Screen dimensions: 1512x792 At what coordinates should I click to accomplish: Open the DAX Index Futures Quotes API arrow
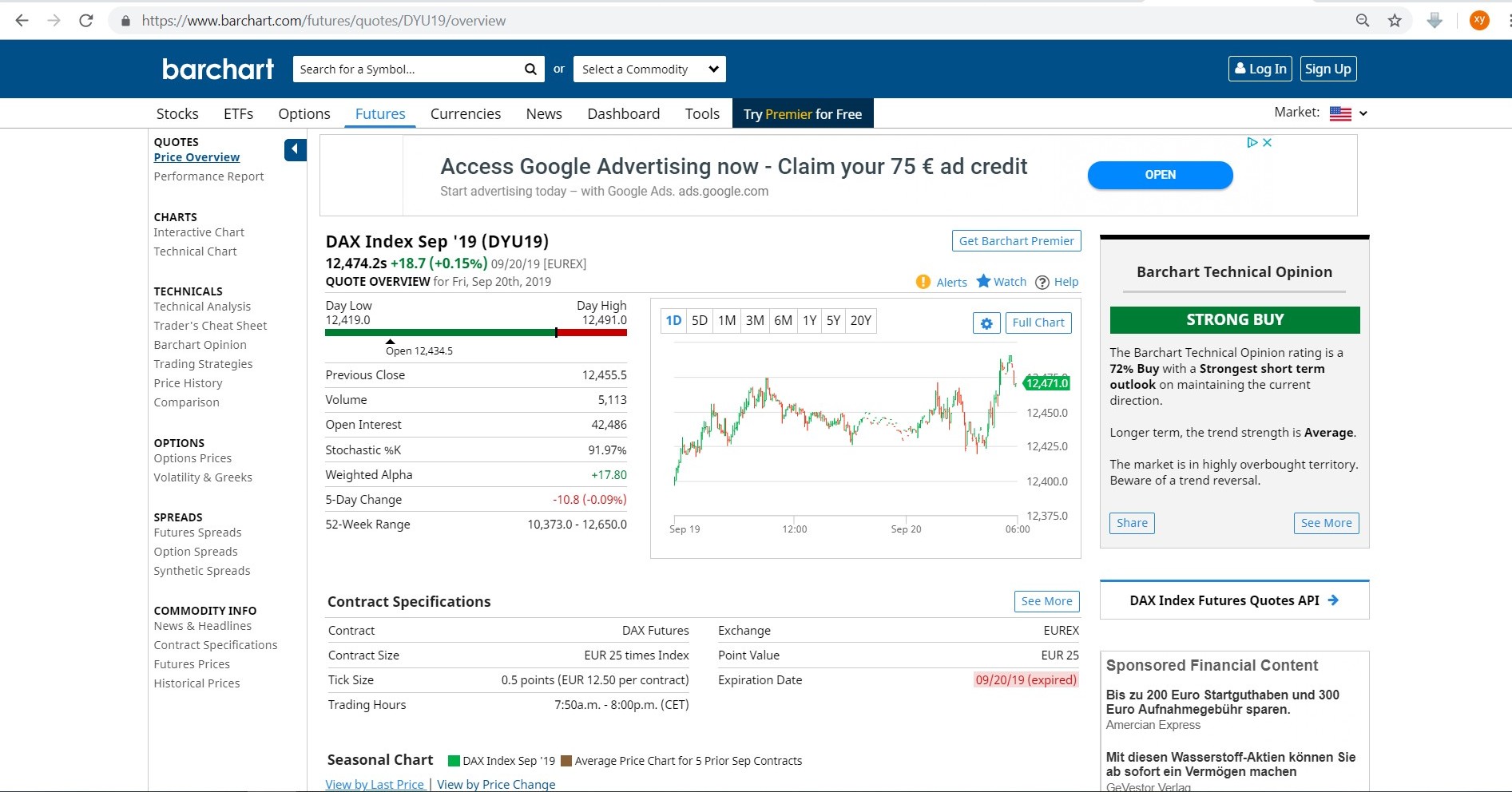[1333, 600]
